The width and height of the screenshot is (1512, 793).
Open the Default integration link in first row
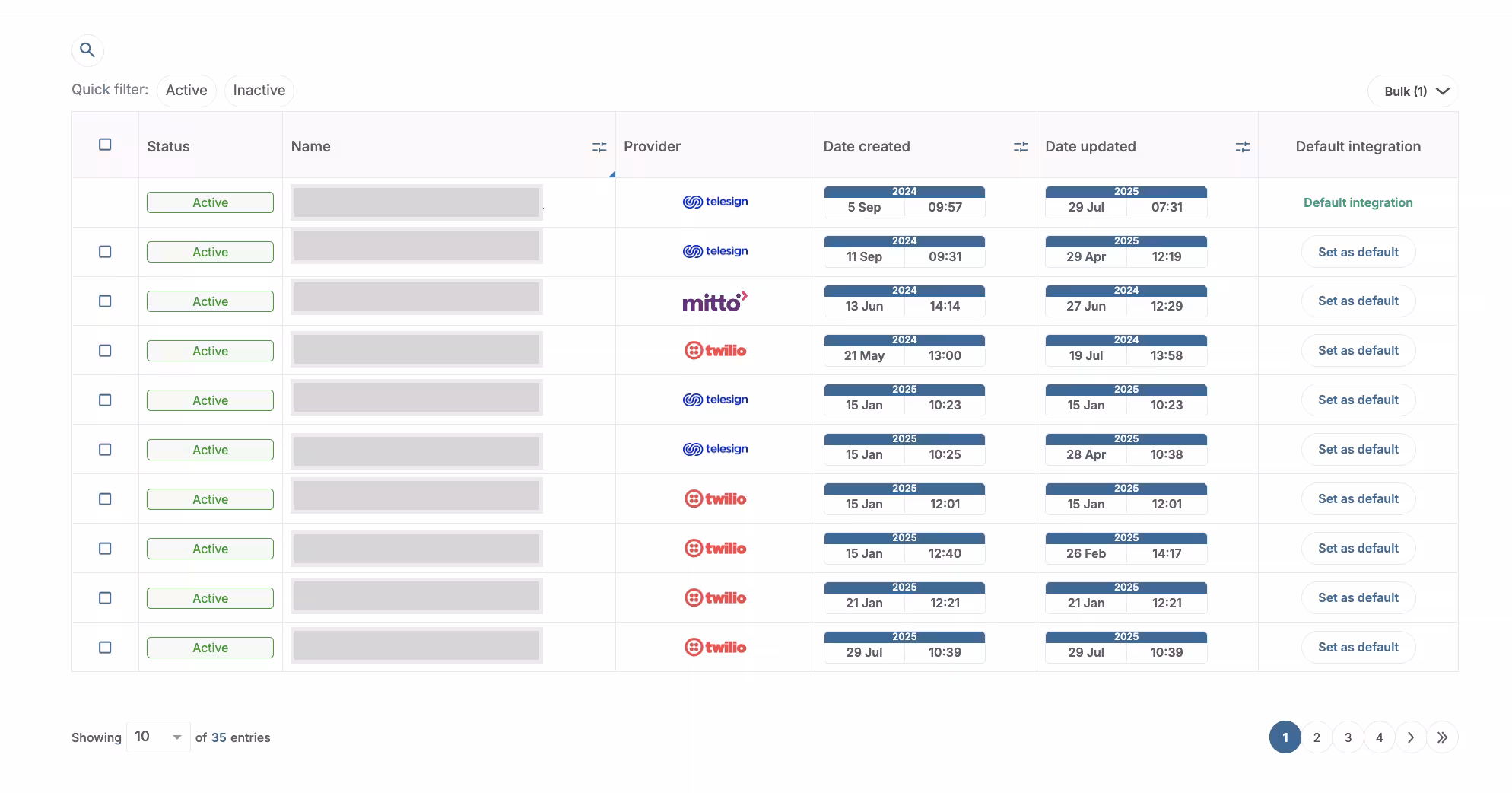pos(1357,202)
